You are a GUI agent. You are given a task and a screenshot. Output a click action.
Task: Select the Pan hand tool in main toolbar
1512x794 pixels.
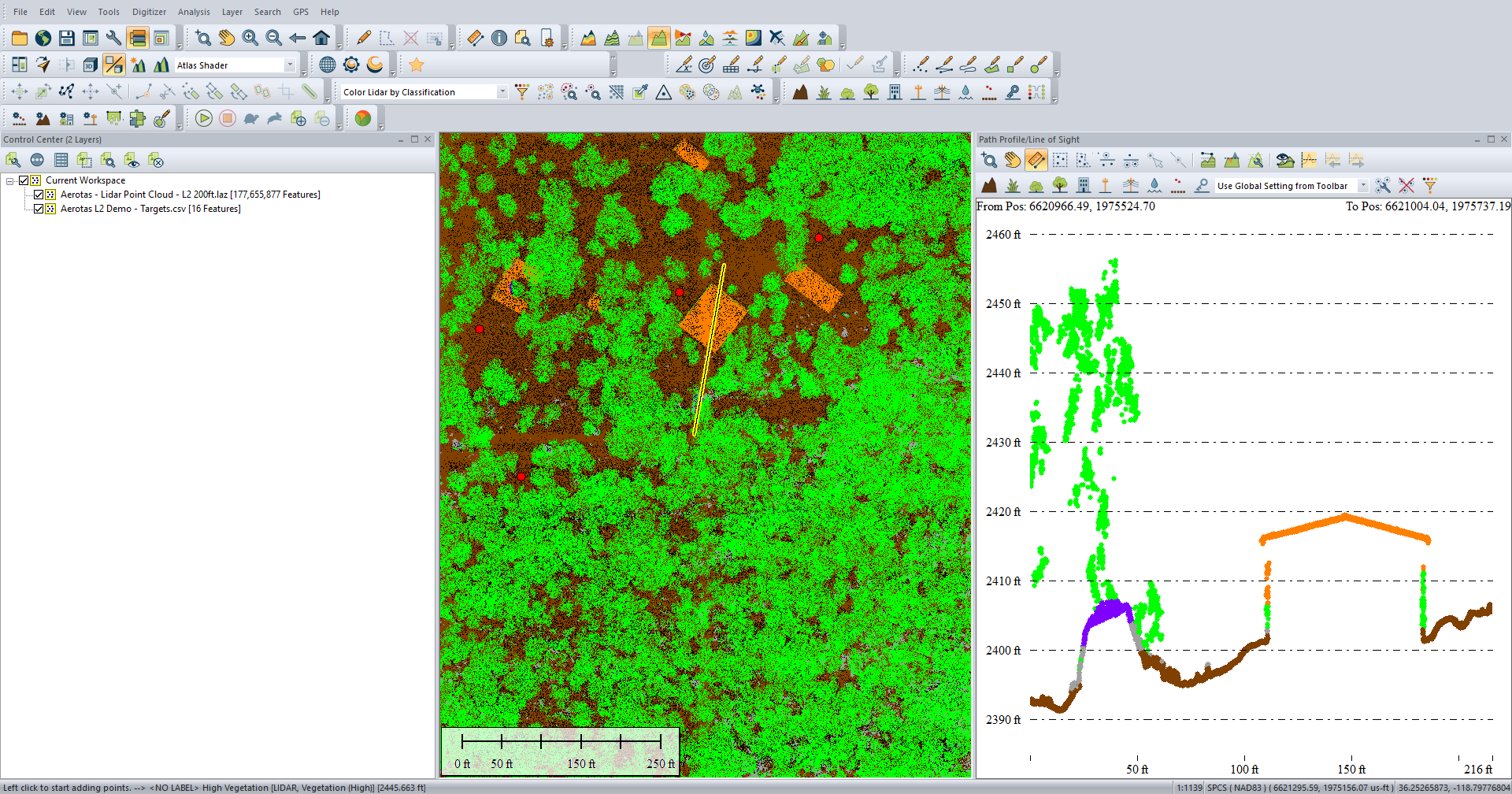click(227, 38)
